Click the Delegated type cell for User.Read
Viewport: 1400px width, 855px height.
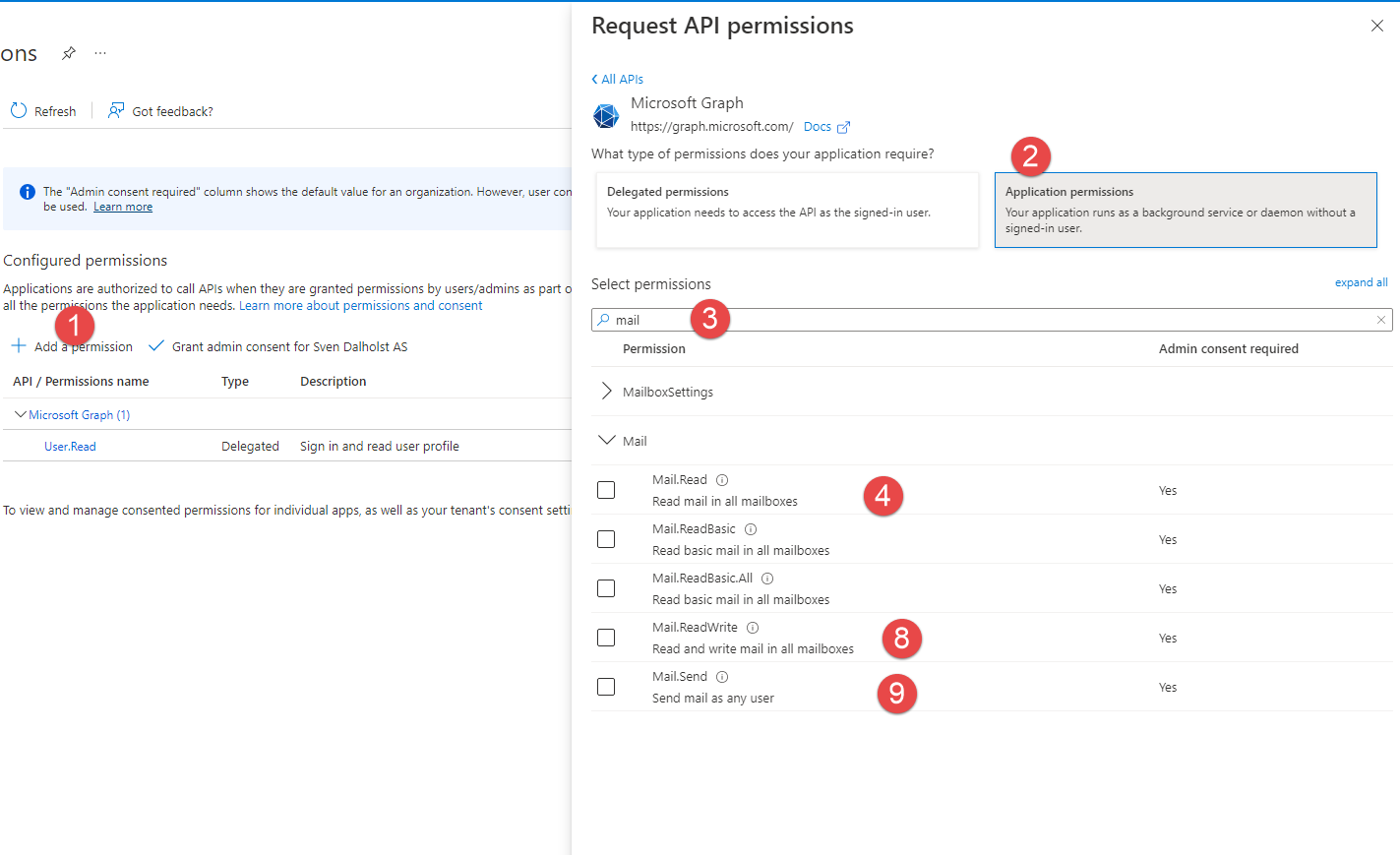click(250, 447)
